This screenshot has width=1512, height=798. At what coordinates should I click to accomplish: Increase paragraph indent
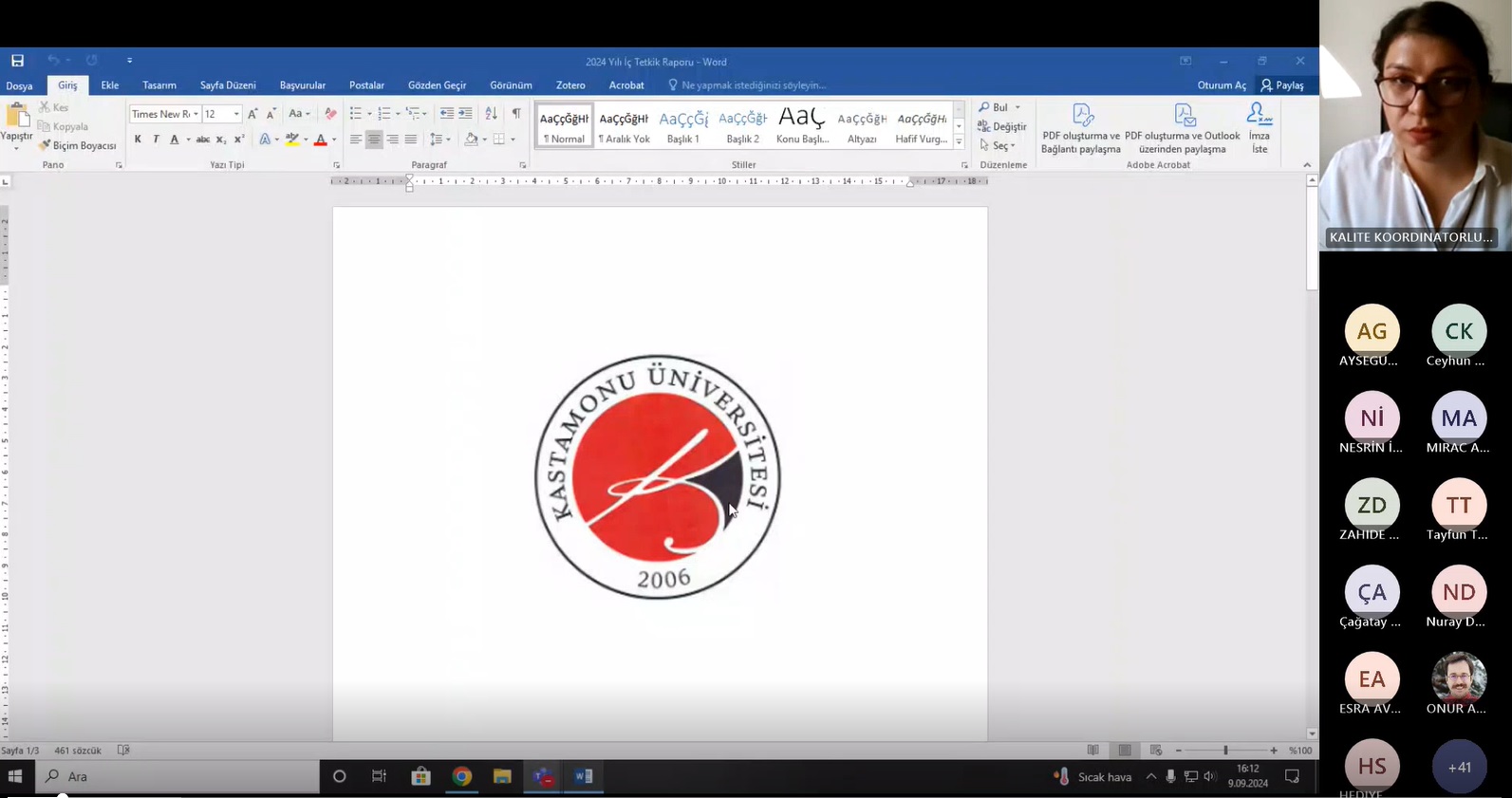(x=465, y=114)
